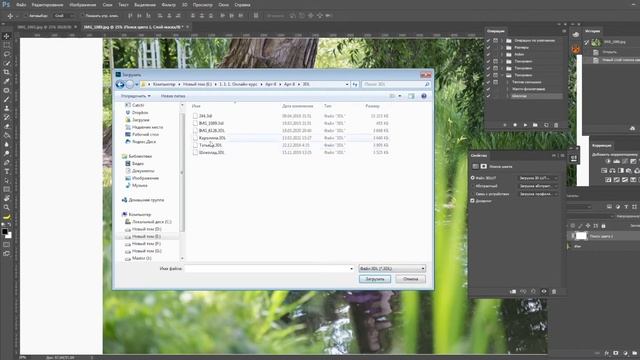Image resolution: width=640 pixels, height=360 pixels.
Task: Select the Zoom magnifier tool
Action: coord(7,207)
